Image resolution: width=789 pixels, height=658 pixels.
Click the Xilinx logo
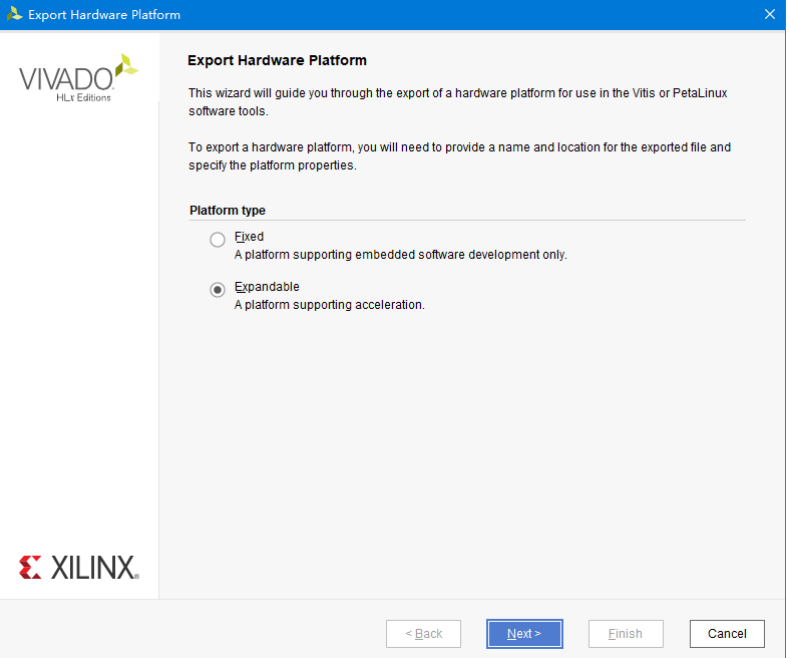pos(79,567)
